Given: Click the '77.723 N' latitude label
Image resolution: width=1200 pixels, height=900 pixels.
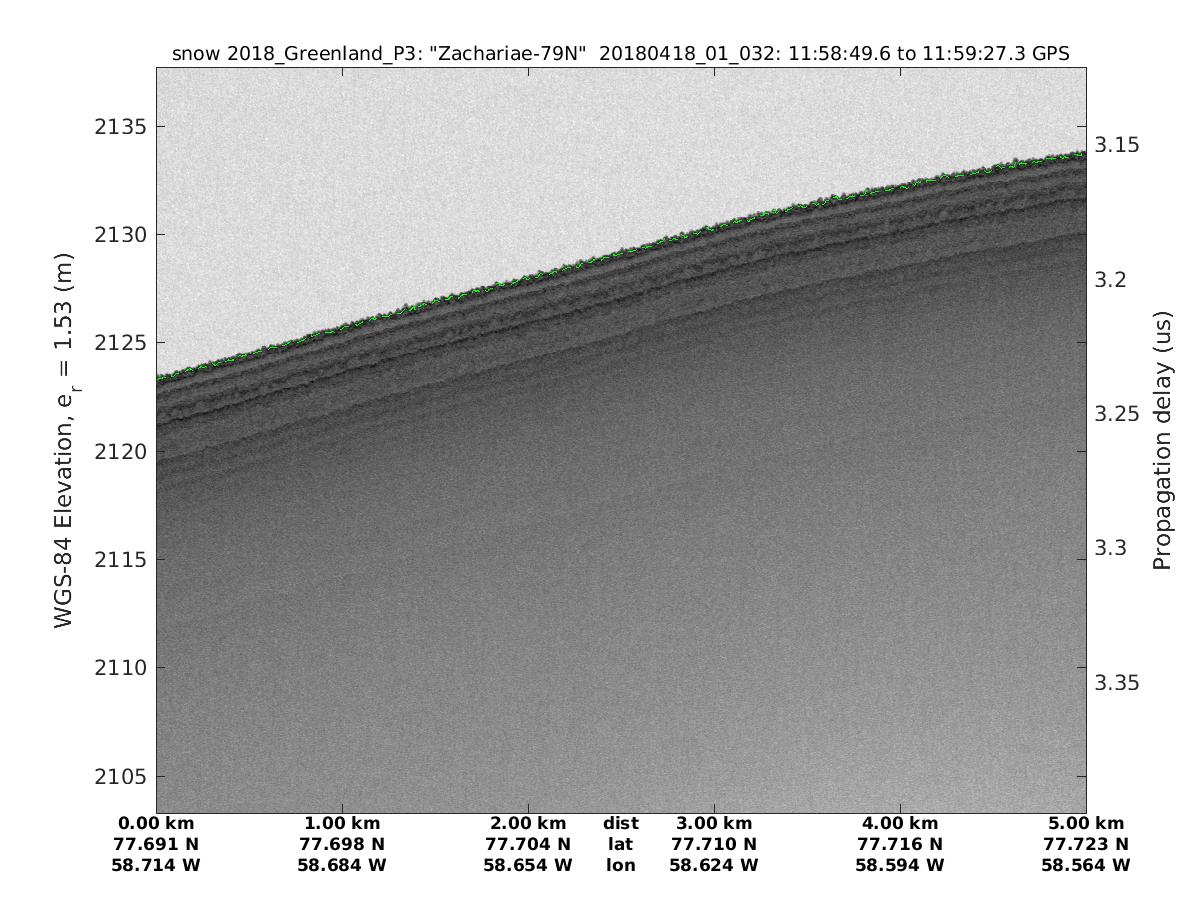Looking at the screenshot, I should click(x=1086, y=844).
